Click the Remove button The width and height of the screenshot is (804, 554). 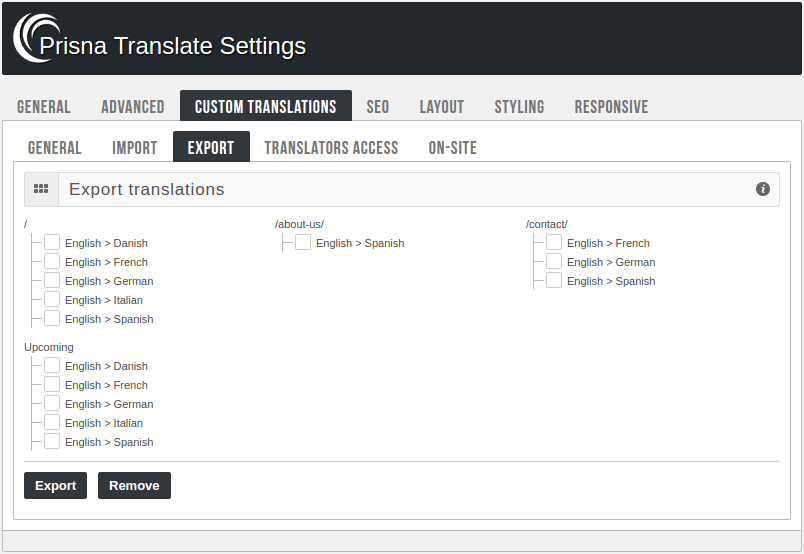(134, 485)
